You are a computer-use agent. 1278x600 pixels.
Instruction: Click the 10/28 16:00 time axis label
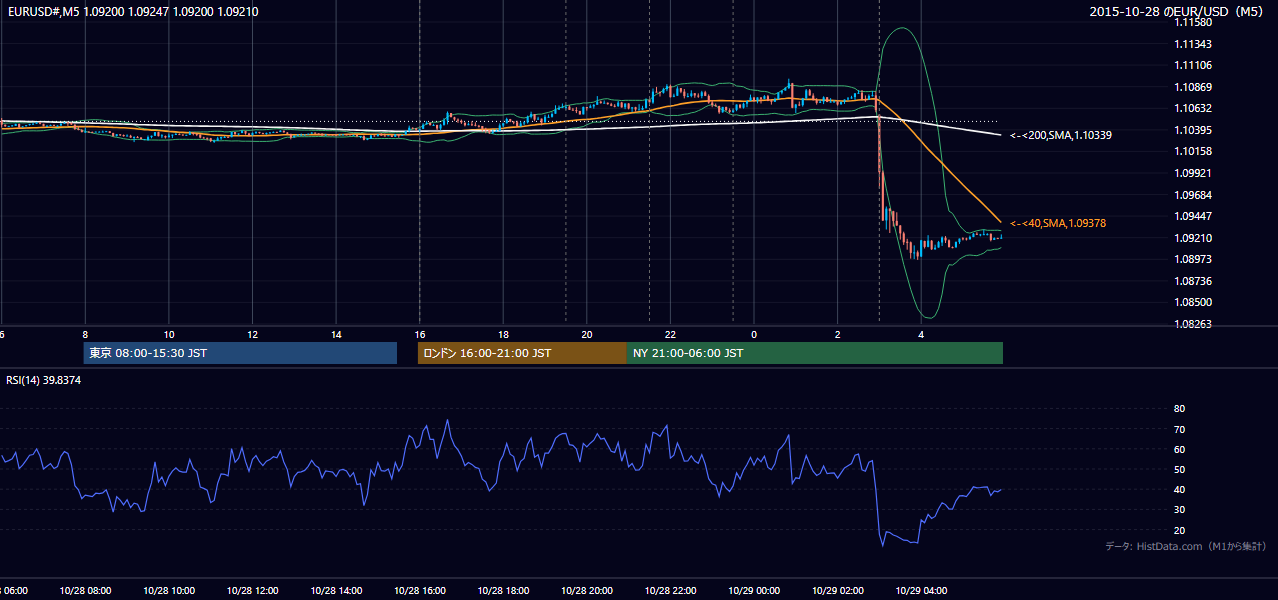point(420,591)
